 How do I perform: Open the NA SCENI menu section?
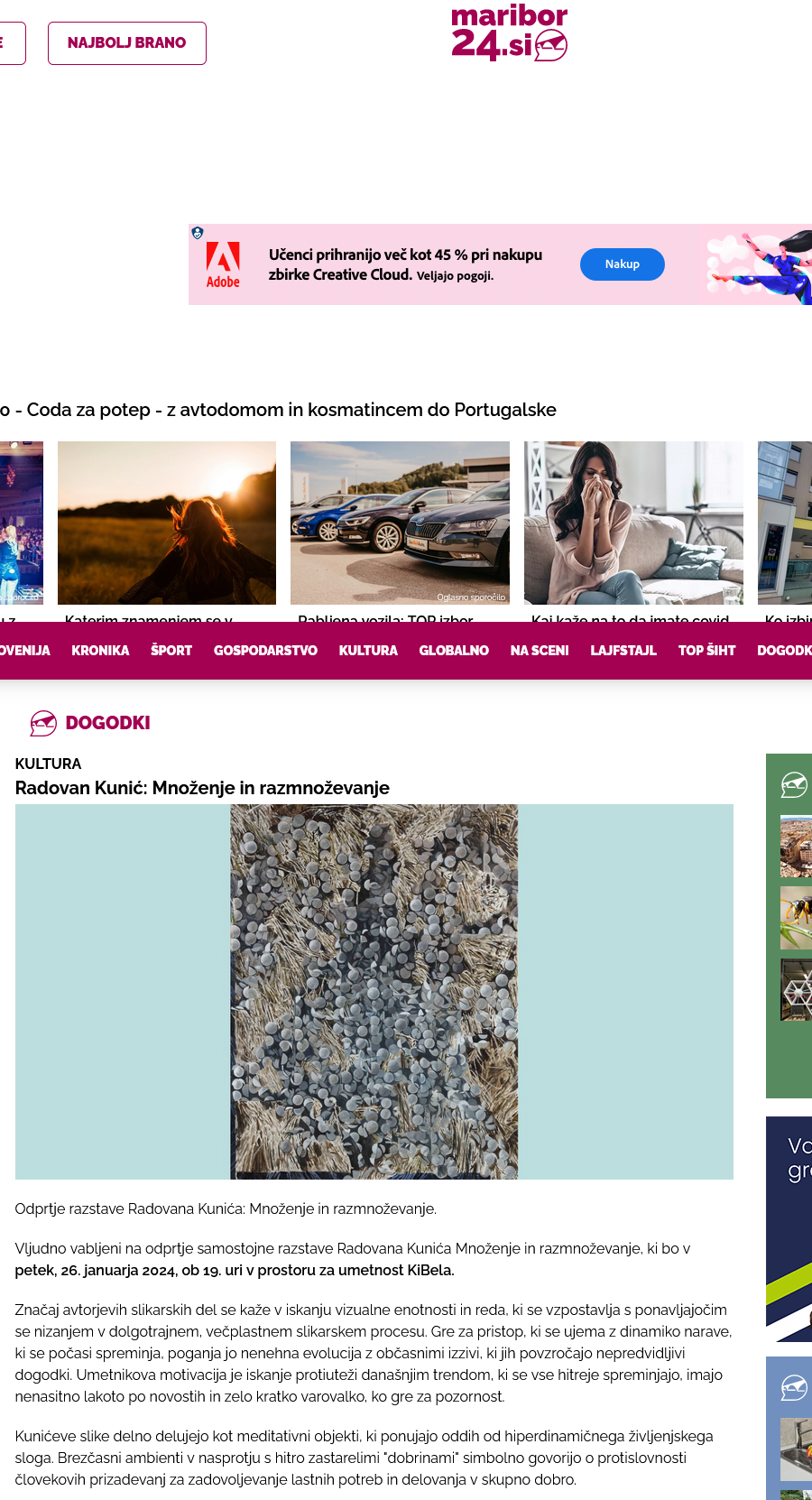click(x=540, y=651)
